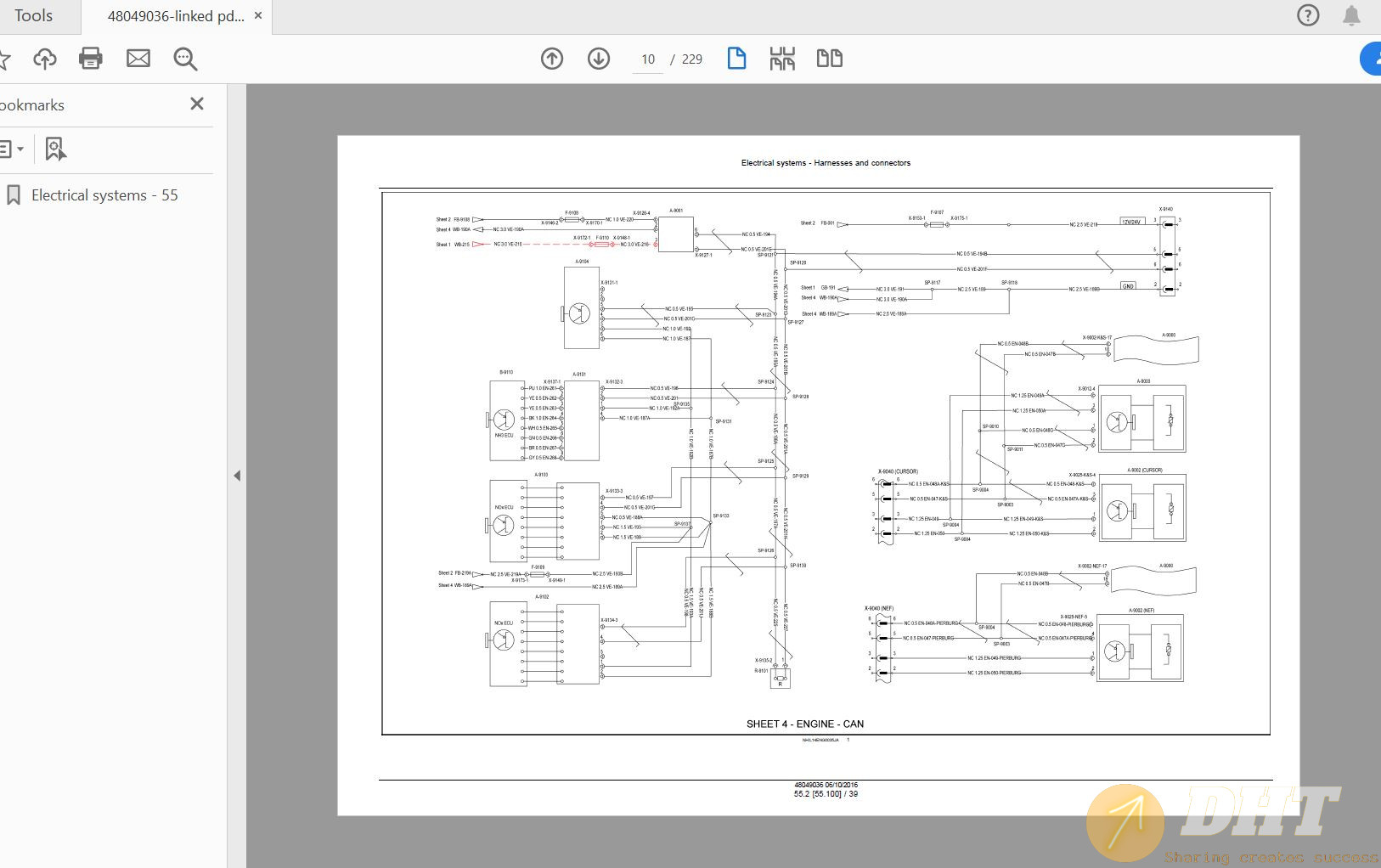Open the Tools tab

(34, 16)
